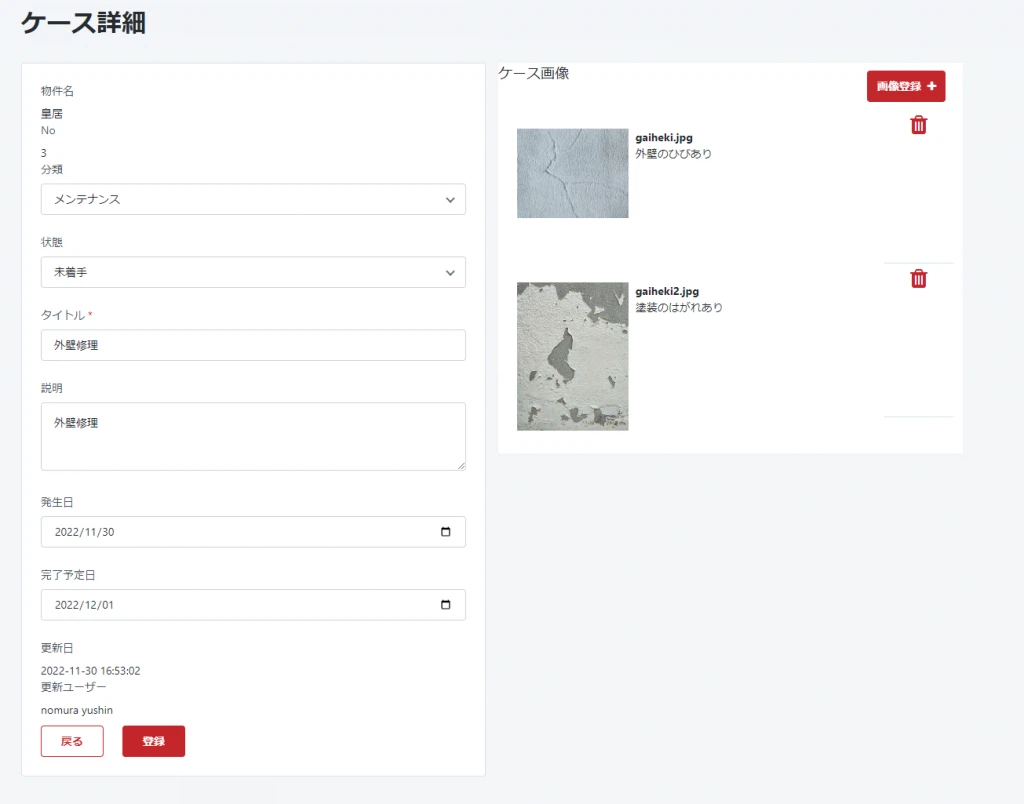Viewport: 1024px width, 804px height.
Task: Click the property name value 皇居
Action: click(x=52, y=114)
